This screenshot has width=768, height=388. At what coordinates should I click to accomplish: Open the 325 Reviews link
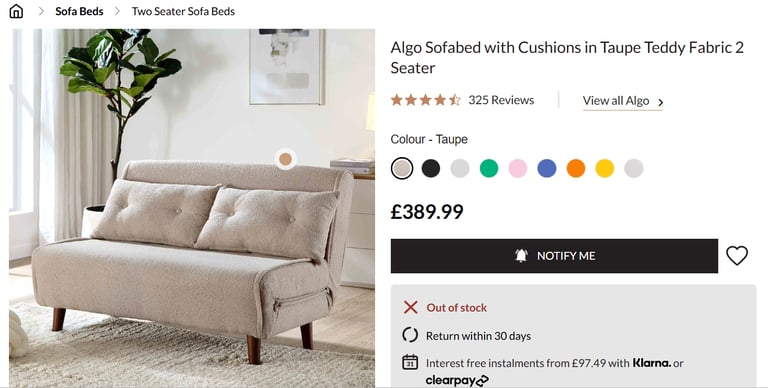501,100
